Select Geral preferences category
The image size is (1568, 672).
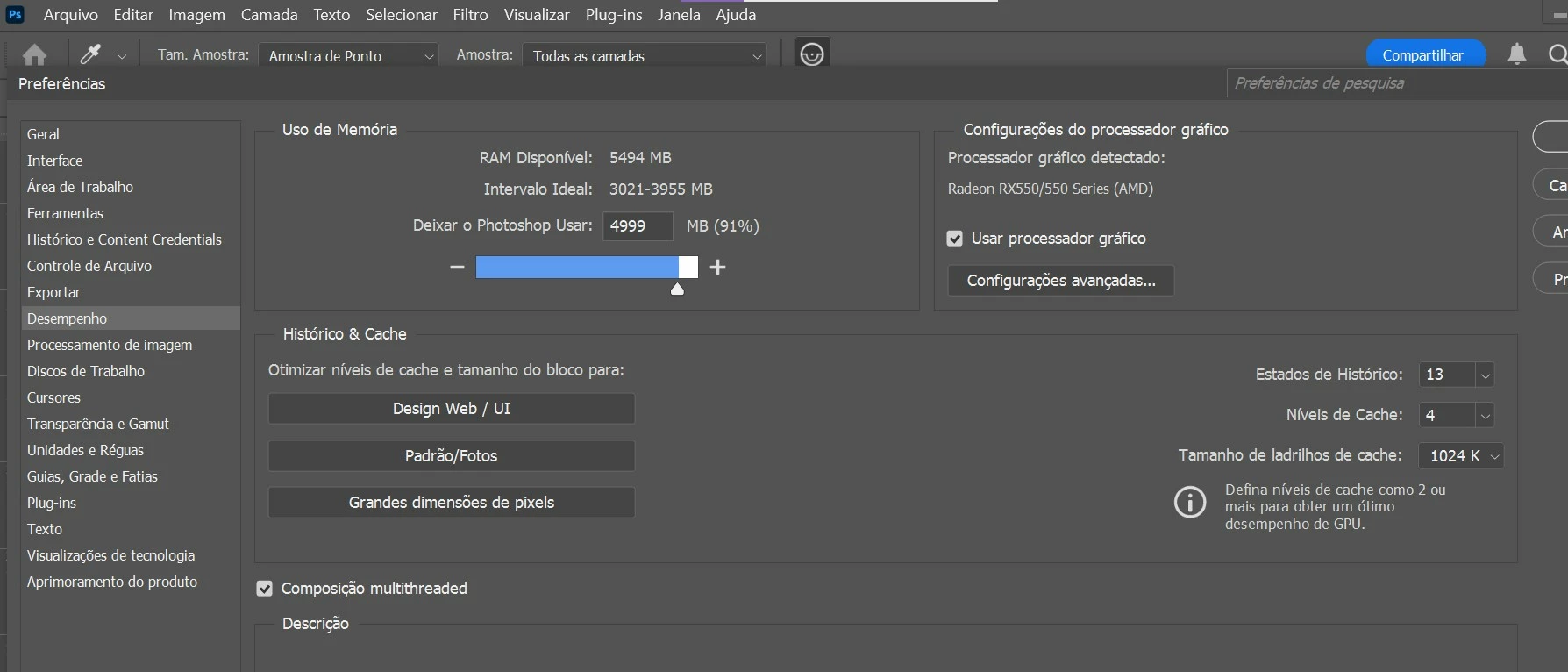(131, 134)
